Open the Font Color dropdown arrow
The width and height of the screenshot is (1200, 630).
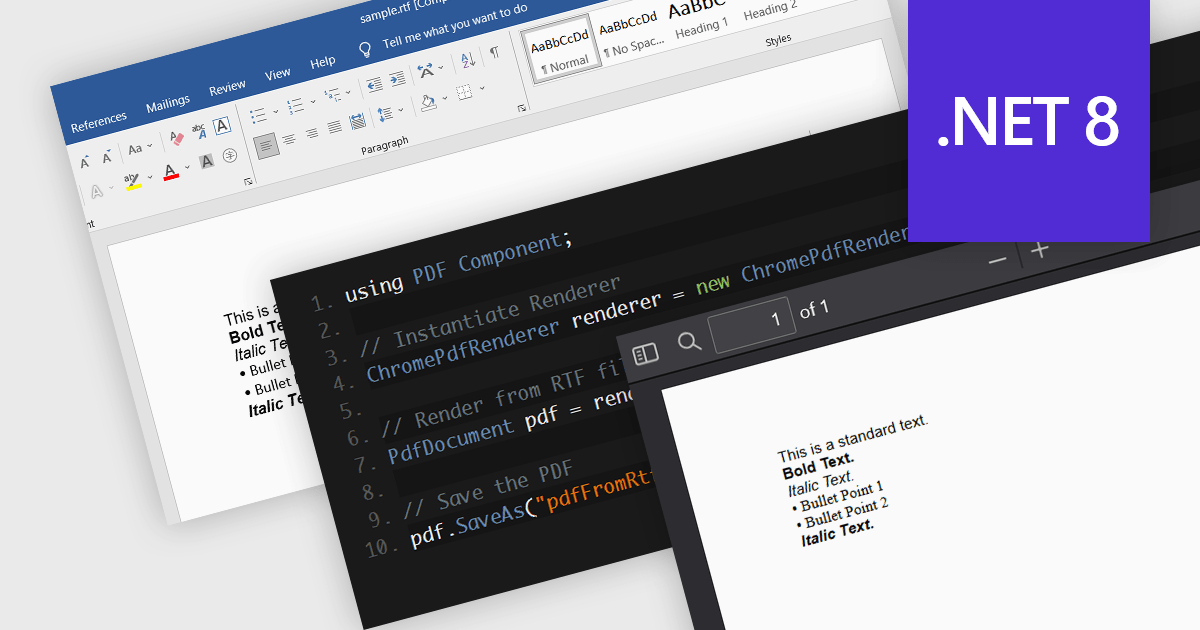pyautogui.click(x=187, y=167)
